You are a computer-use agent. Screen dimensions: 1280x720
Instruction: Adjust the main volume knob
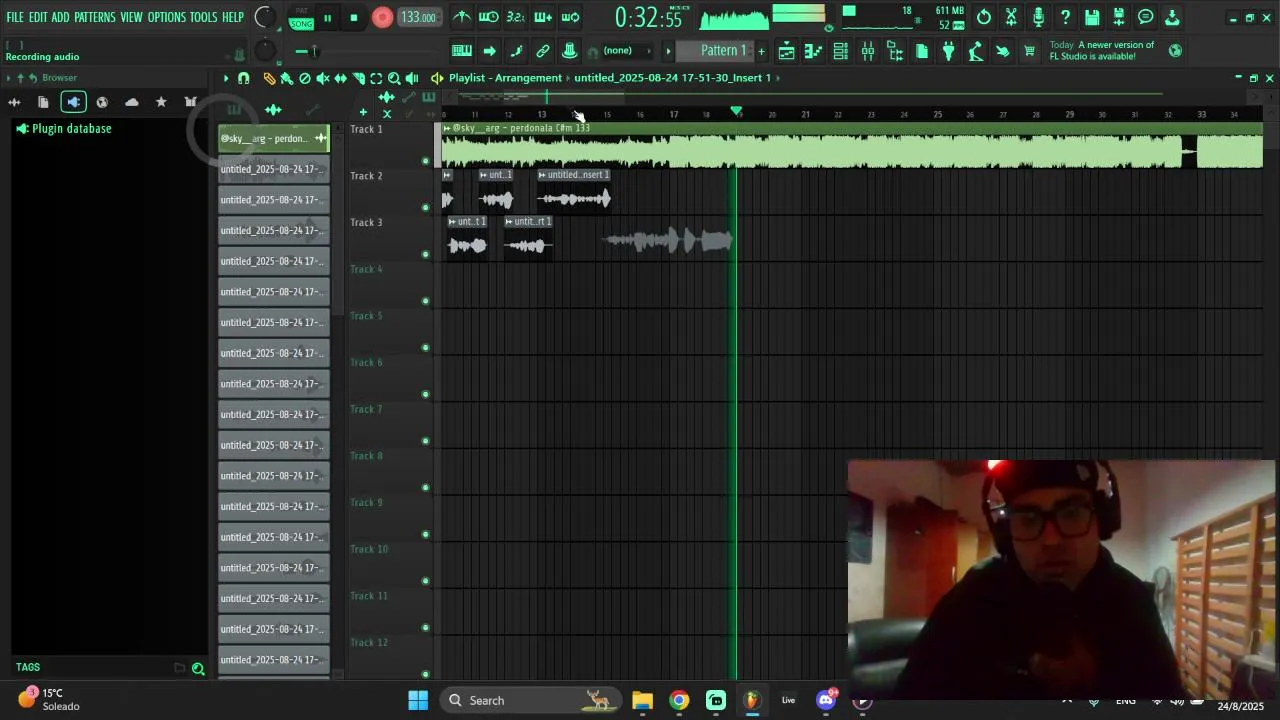(265, 17)
